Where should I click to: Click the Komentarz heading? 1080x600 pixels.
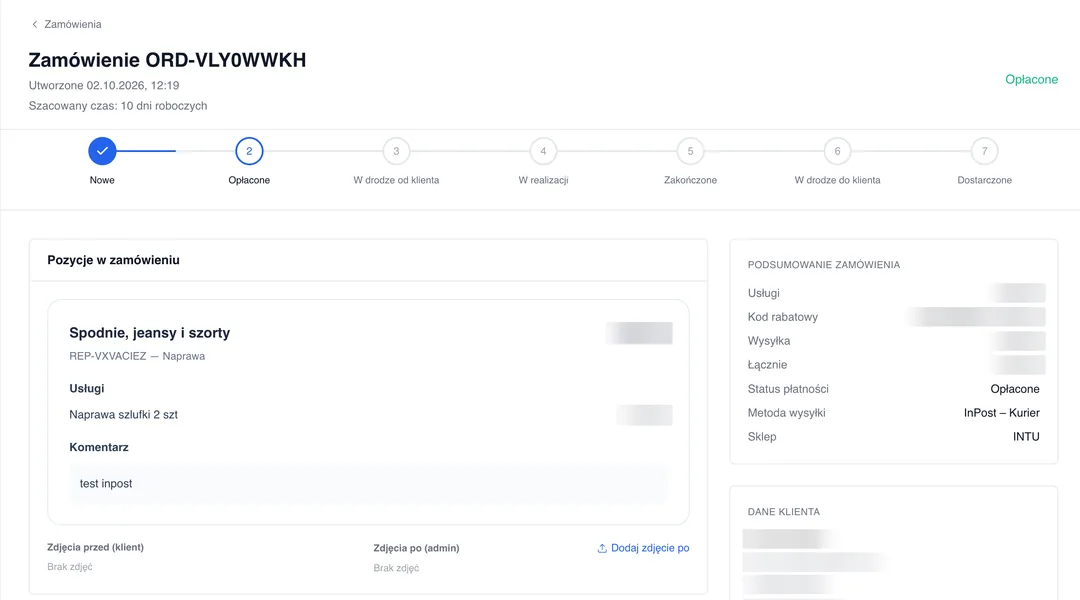point(99,447)
